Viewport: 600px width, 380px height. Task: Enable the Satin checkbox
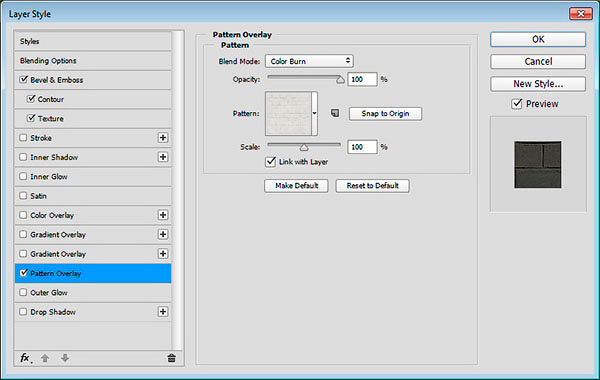[x=23, y=196]
